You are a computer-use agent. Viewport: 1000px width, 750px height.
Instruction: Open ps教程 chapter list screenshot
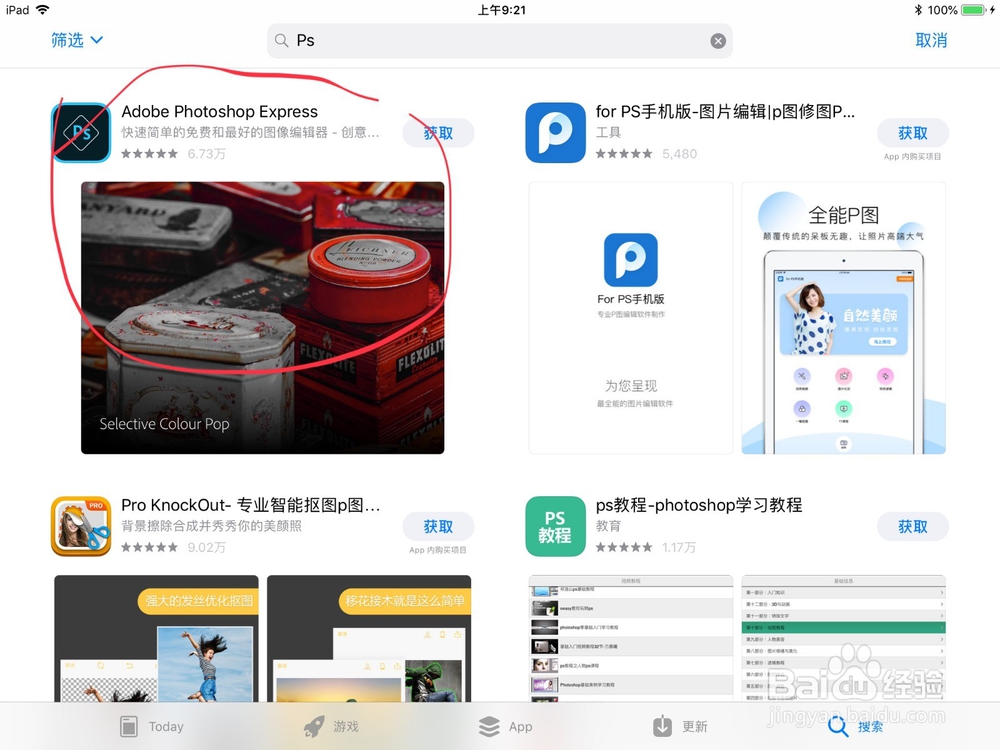843,638
